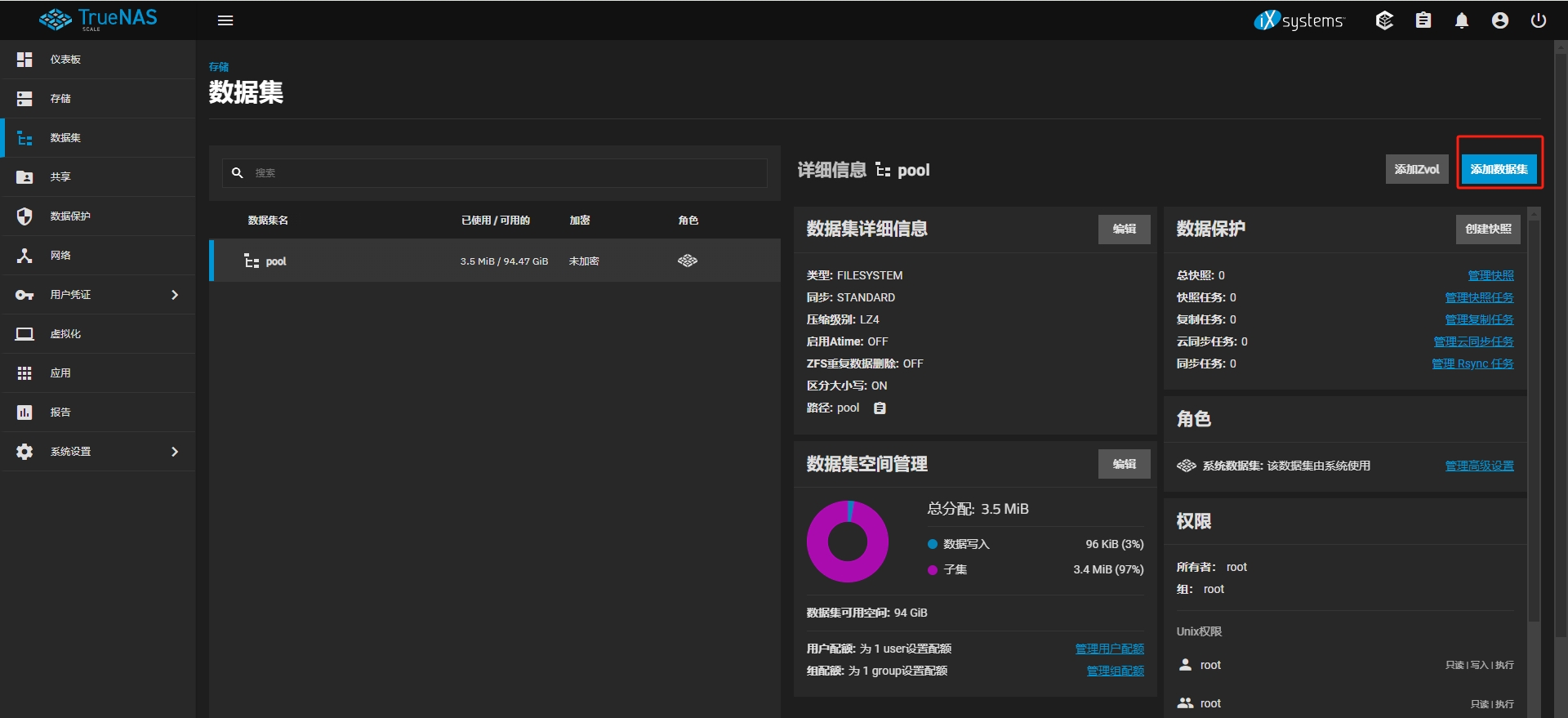Click the 添加Zvol button

coord(1416,169)
